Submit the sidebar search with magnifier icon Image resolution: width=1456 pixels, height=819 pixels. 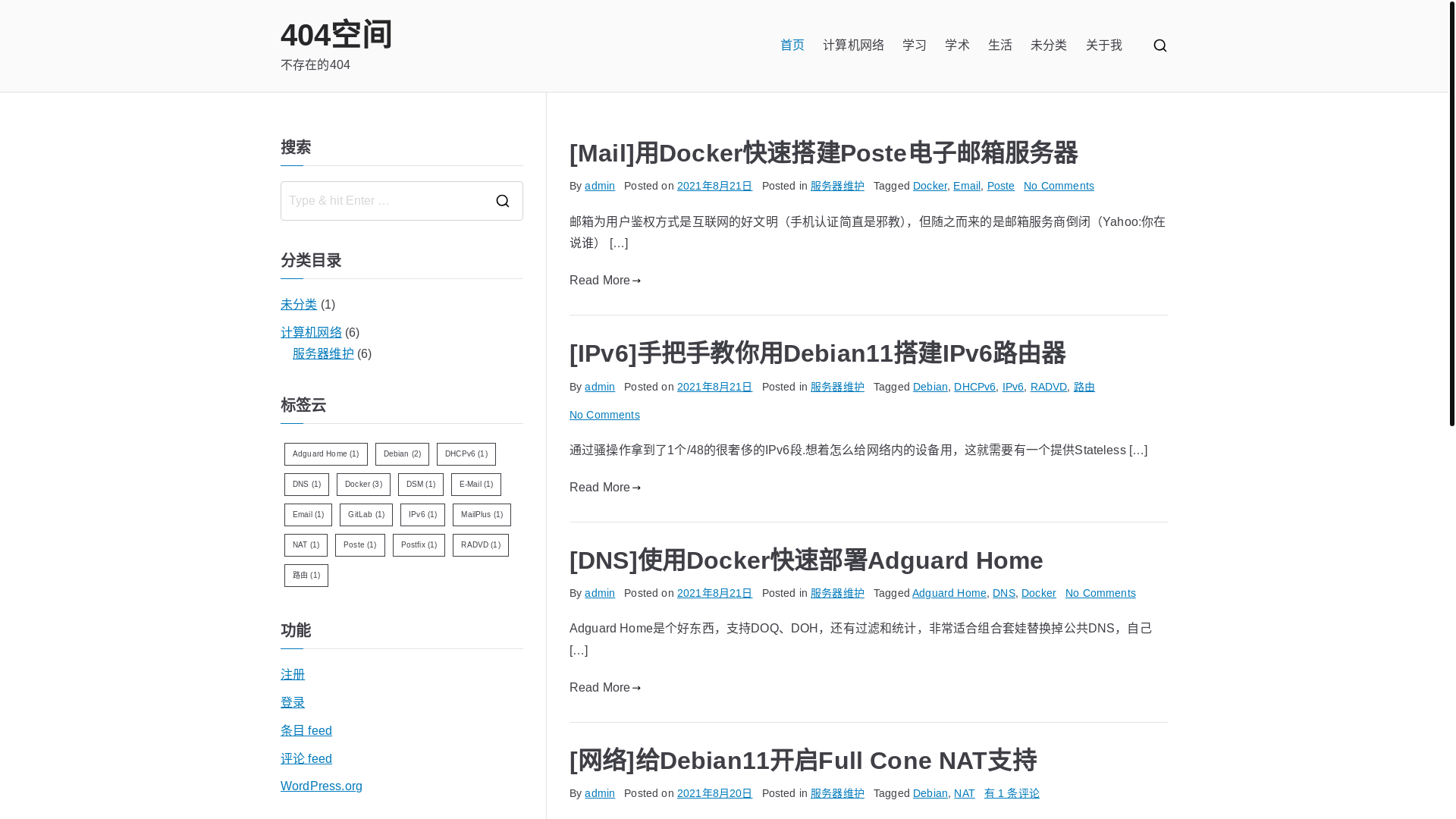[503, 201]
